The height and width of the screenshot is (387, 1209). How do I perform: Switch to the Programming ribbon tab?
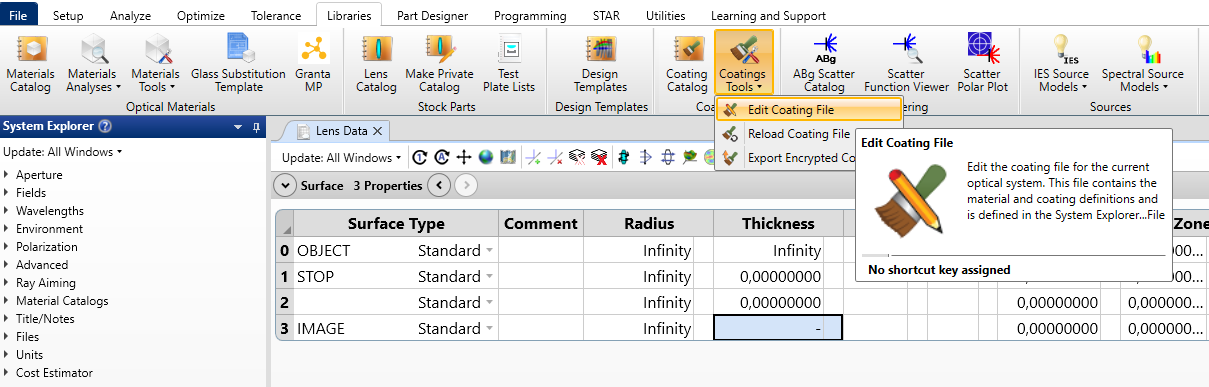click(x=530, y=16)
